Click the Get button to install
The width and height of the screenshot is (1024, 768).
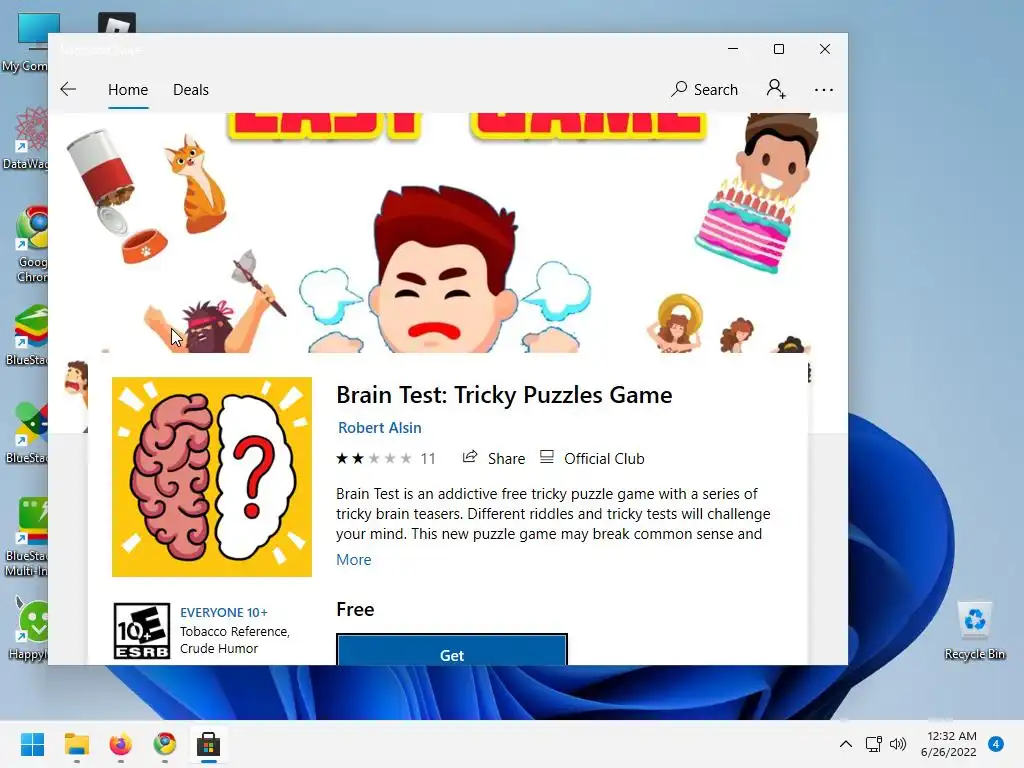coord(452,650)
